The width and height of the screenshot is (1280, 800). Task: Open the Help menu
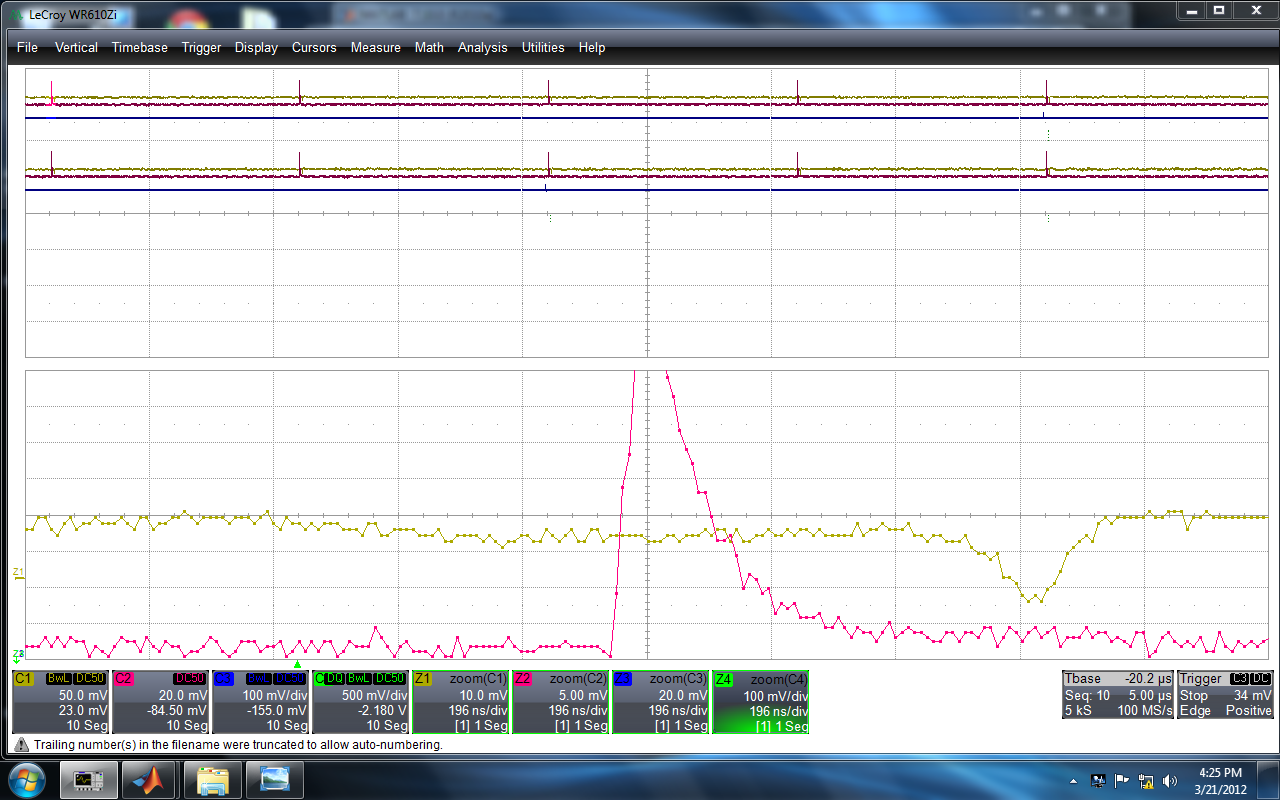pos(592,48)
